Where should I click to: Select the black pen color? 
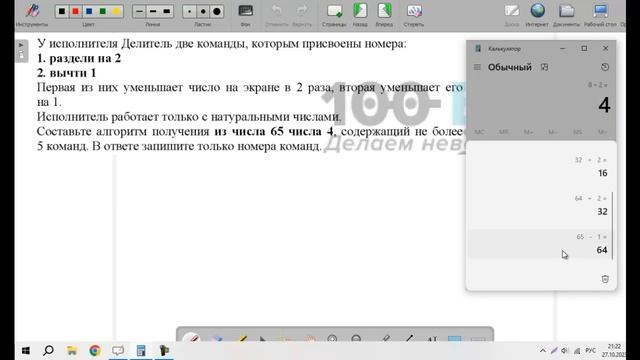[x=62, y=11]
